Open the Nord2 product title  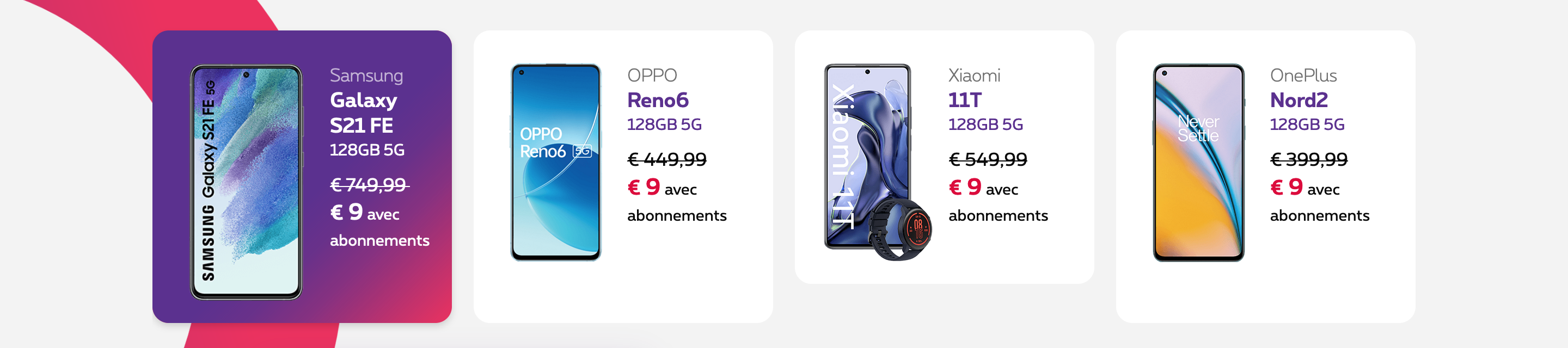(x=1299, y=100)
